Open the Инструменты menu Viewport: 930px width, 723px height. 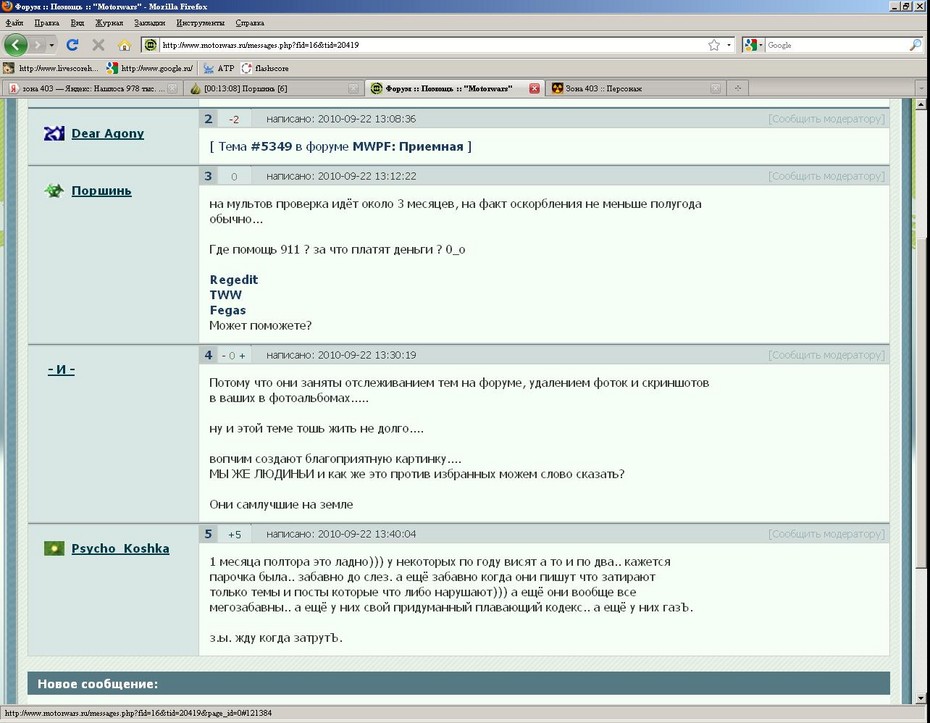click(200, 22)
